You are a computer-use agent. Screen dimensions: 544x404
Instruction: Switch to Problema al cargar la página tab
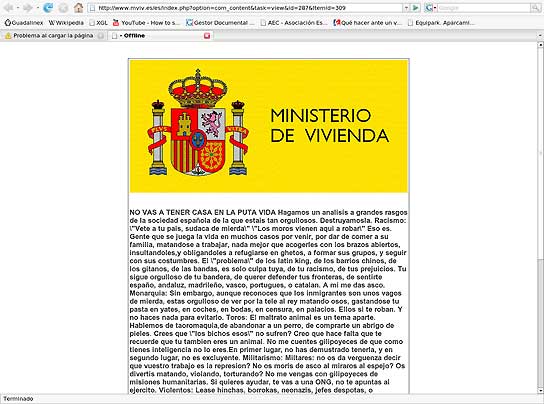[53, 36]
